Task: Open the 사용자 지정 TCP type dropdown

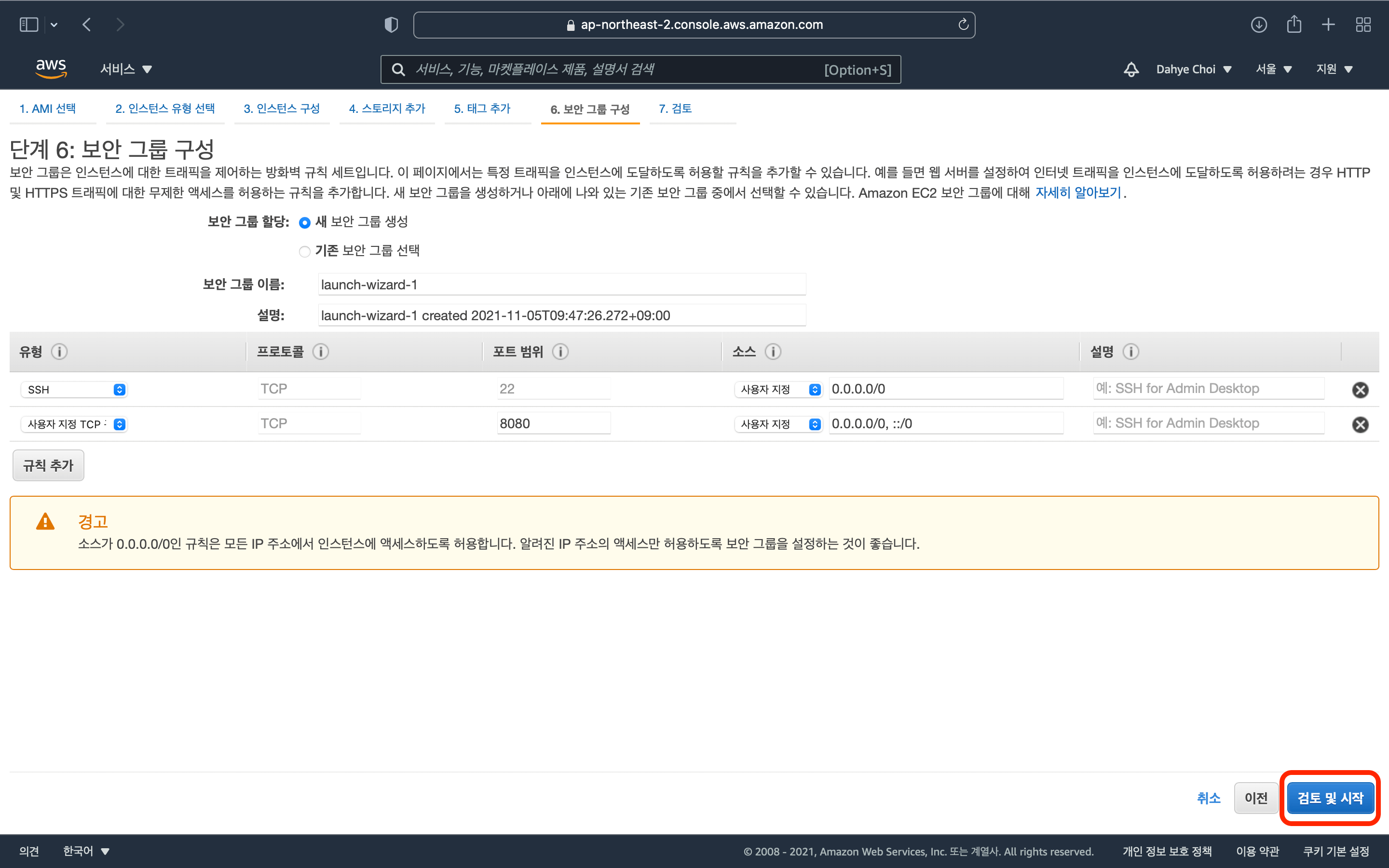Action: click(x=74, y=424)
